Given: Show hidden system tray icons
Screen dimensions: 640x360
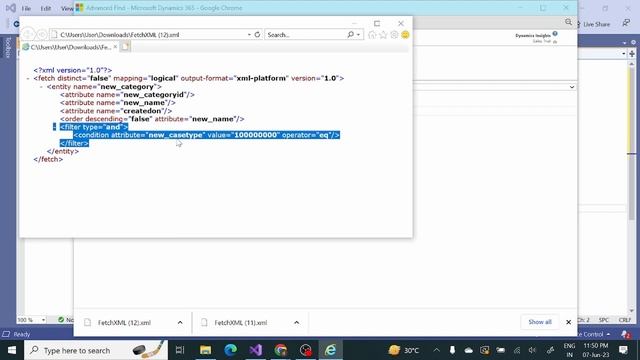Looking at the screenshot, I should tap(436, 350).
